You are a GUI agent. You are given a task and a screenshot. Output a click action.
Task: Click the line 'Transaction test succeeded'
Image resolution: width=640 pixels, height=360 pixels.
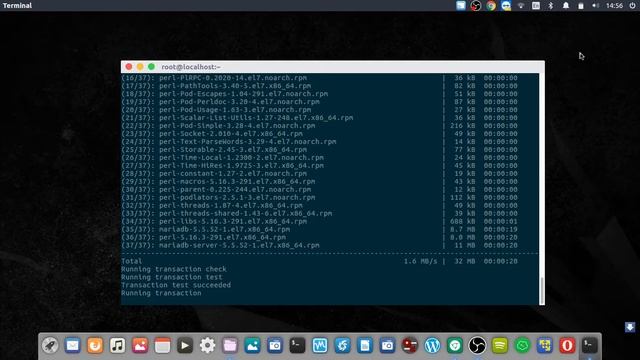point(176,285)
